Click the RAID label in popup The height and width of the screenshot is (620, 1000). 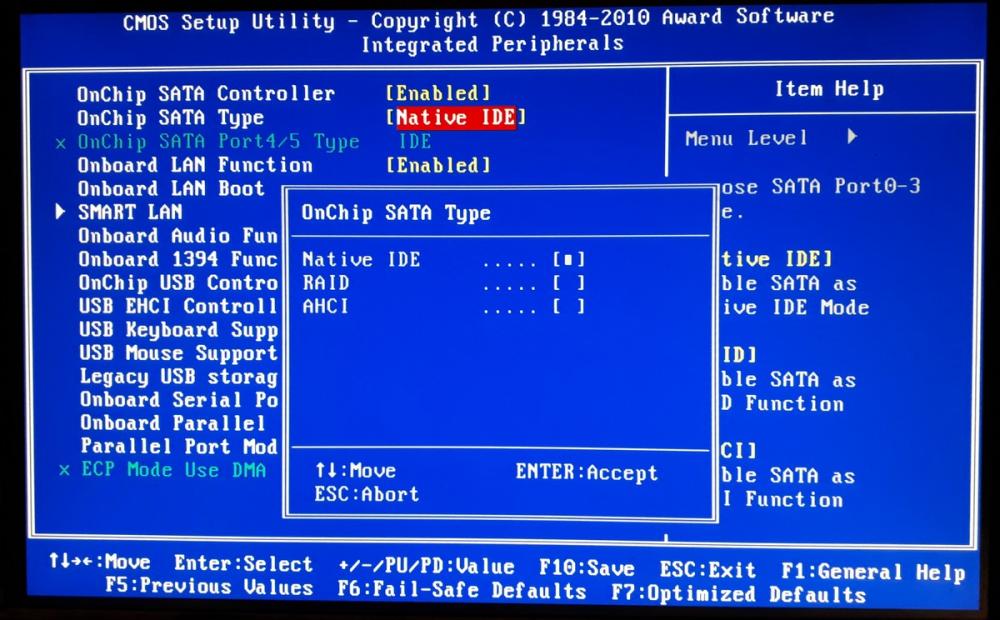point(326,283)
